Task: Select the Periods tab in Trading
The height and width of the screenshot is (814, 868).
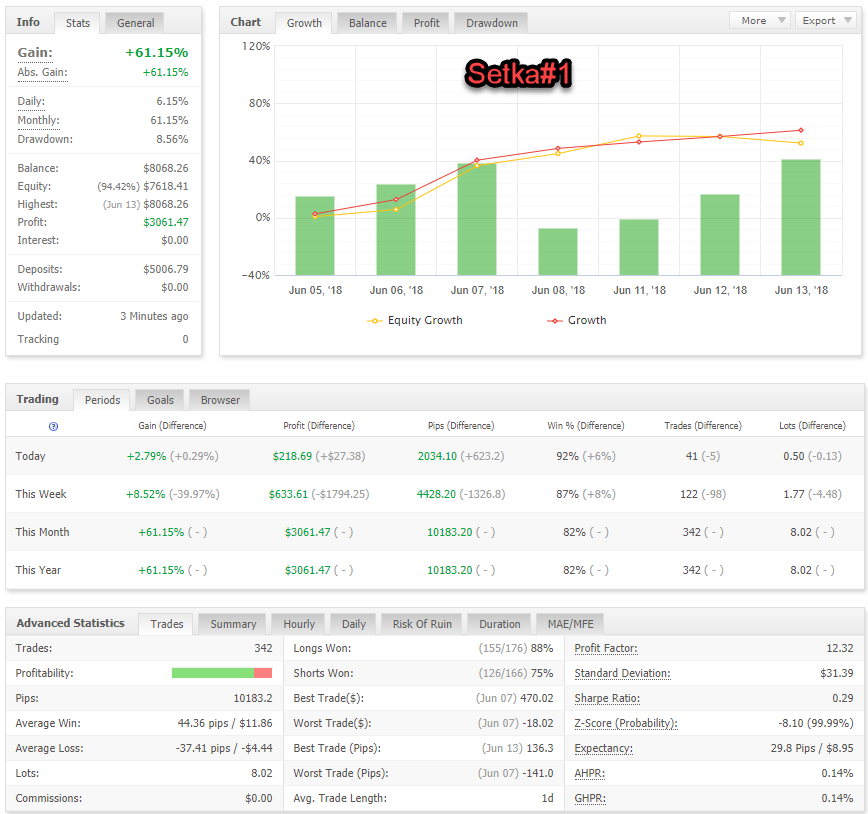Action: click(102, 400)
